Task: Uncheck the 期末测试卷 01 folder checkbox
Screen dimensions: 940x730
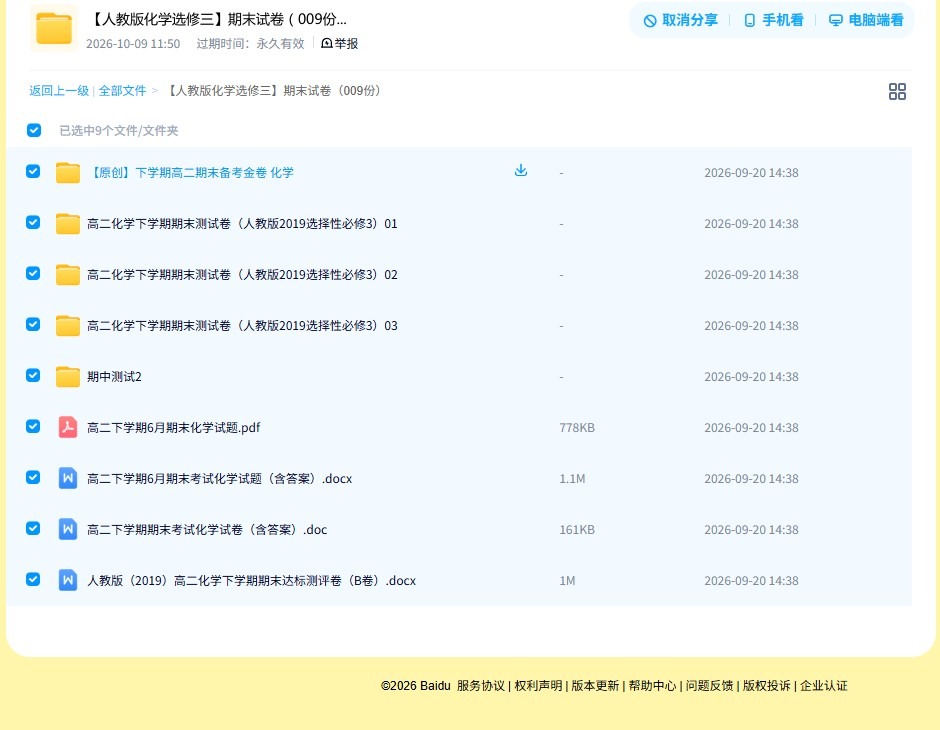Action: pyautogui.click(x=33, y=222)
